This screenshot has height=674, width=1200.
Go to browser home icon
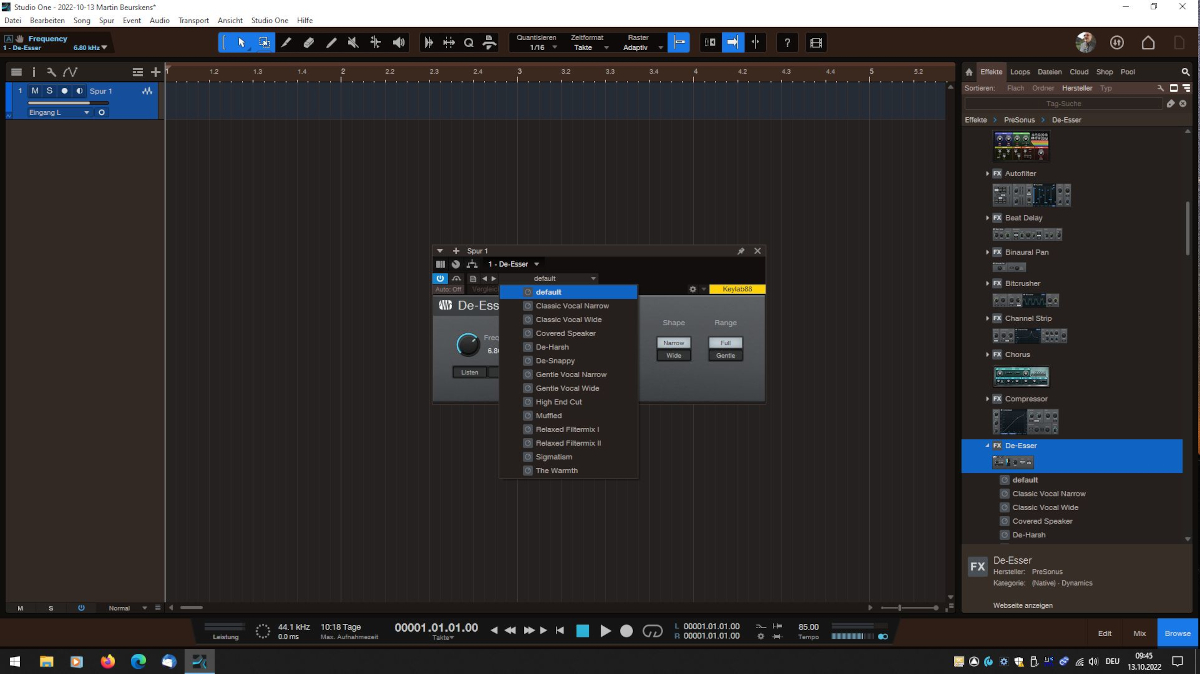click(969, 72)
